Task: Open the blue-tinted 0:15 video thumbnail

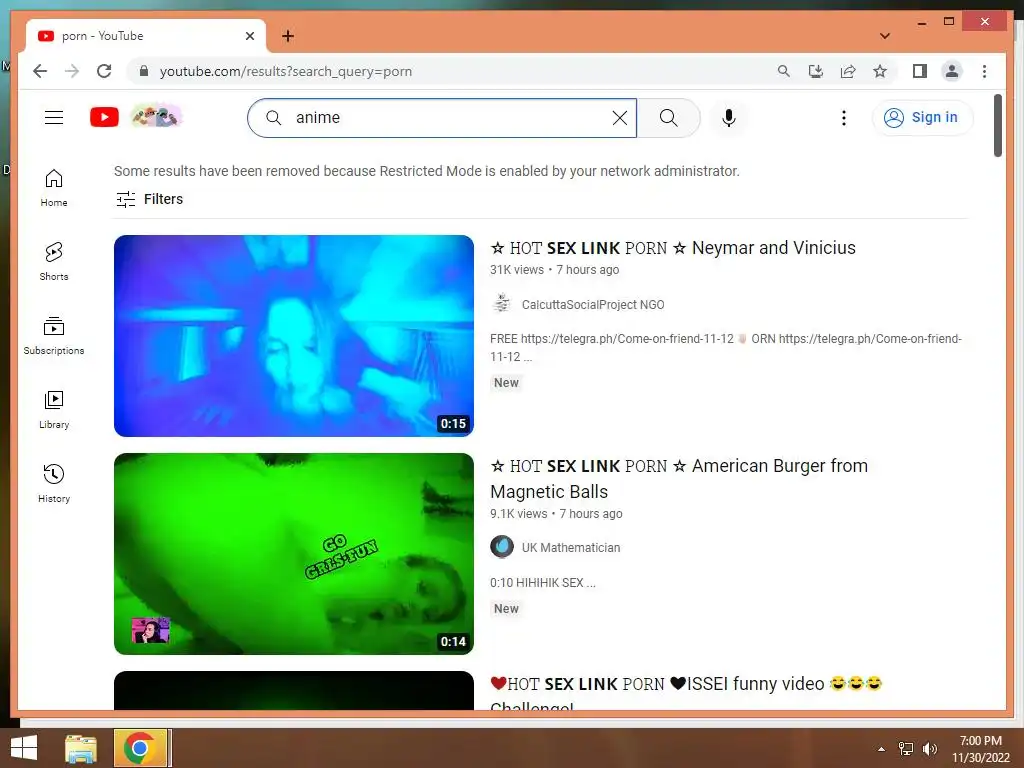Action: coord(294,336)
